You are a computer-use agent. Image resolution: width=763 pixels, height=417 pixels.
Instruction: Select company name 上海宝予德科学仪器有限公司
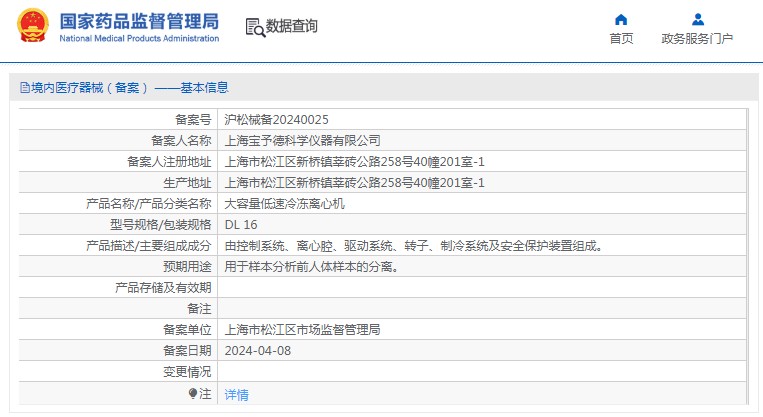click(x=302, y=141)
